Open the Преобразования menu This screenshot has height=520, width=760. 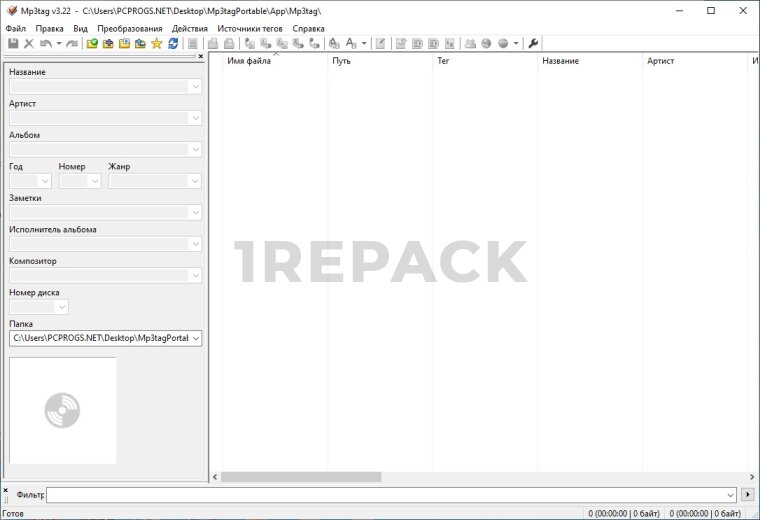[x=129, y=29]
